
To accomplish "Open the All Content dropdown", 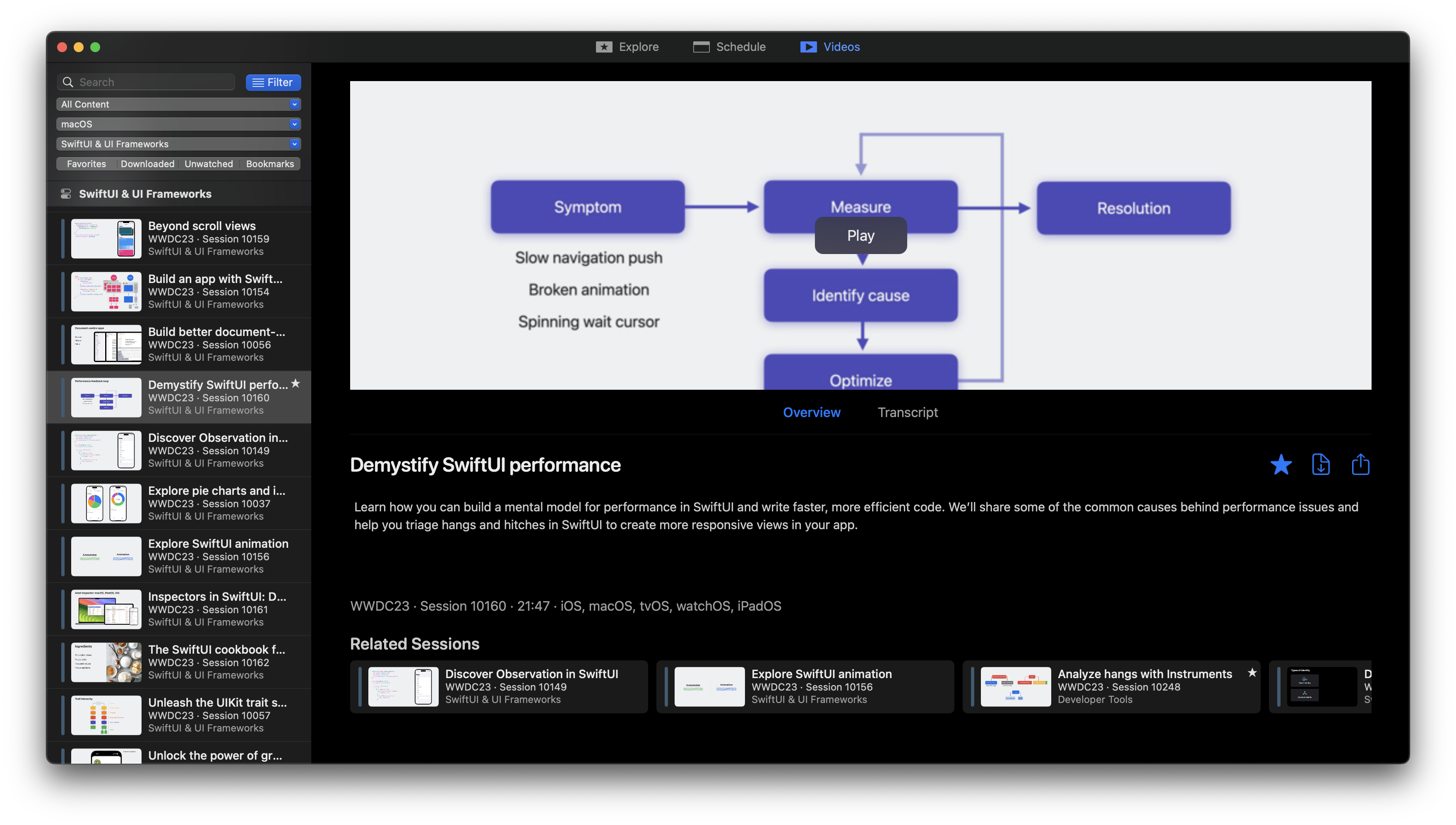I will [x=178, y=104].
